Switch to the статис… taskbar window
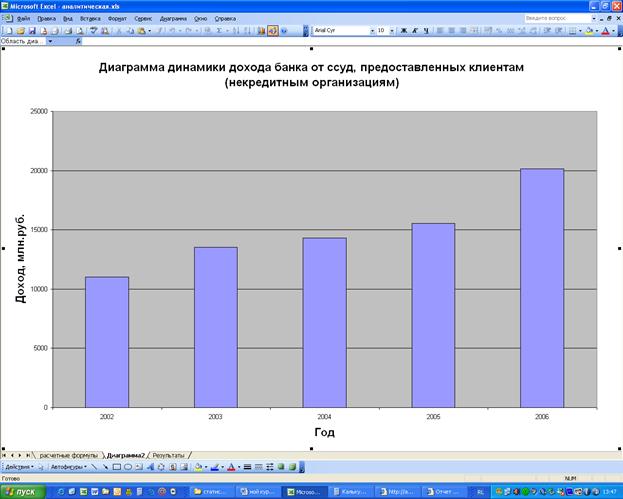Image resolution: width=623 pixels, height=499 pixels. point(210,492)
